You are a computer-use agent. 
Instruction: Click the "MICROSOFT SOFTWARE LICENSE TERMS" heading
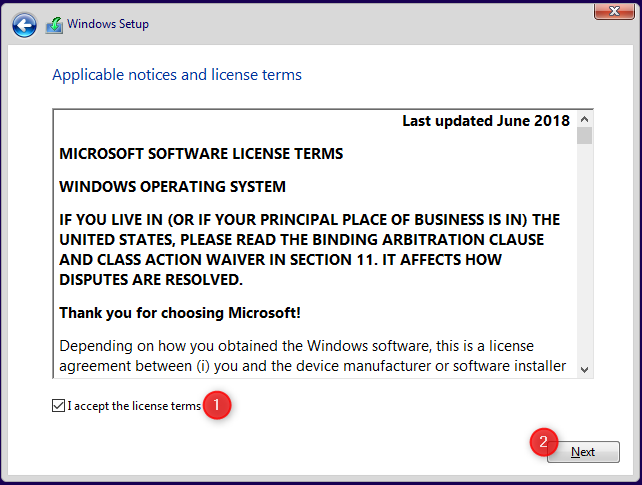tap(201, 153)
